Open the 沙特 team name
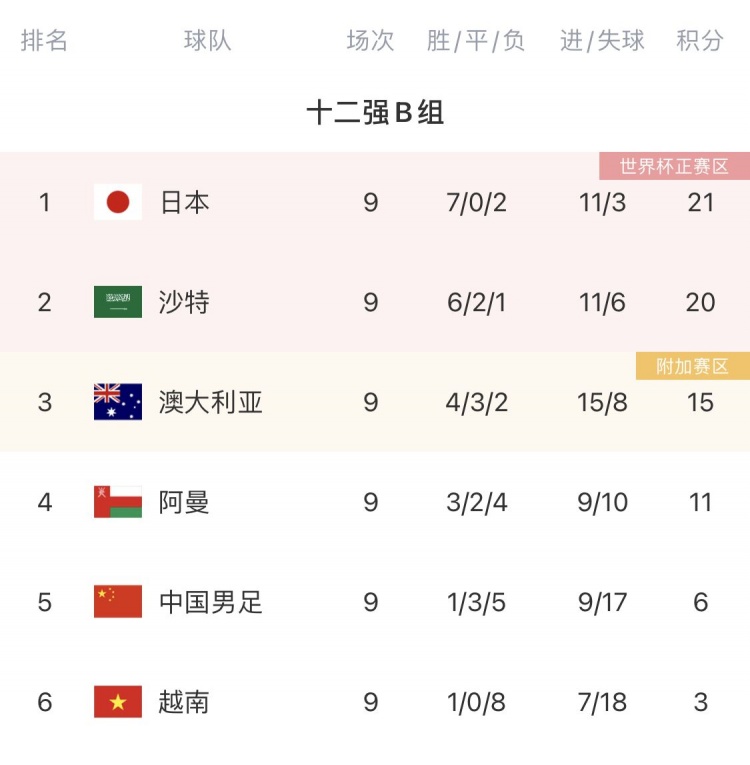Screen dimensions: 750x765 [x=184, y=302]
